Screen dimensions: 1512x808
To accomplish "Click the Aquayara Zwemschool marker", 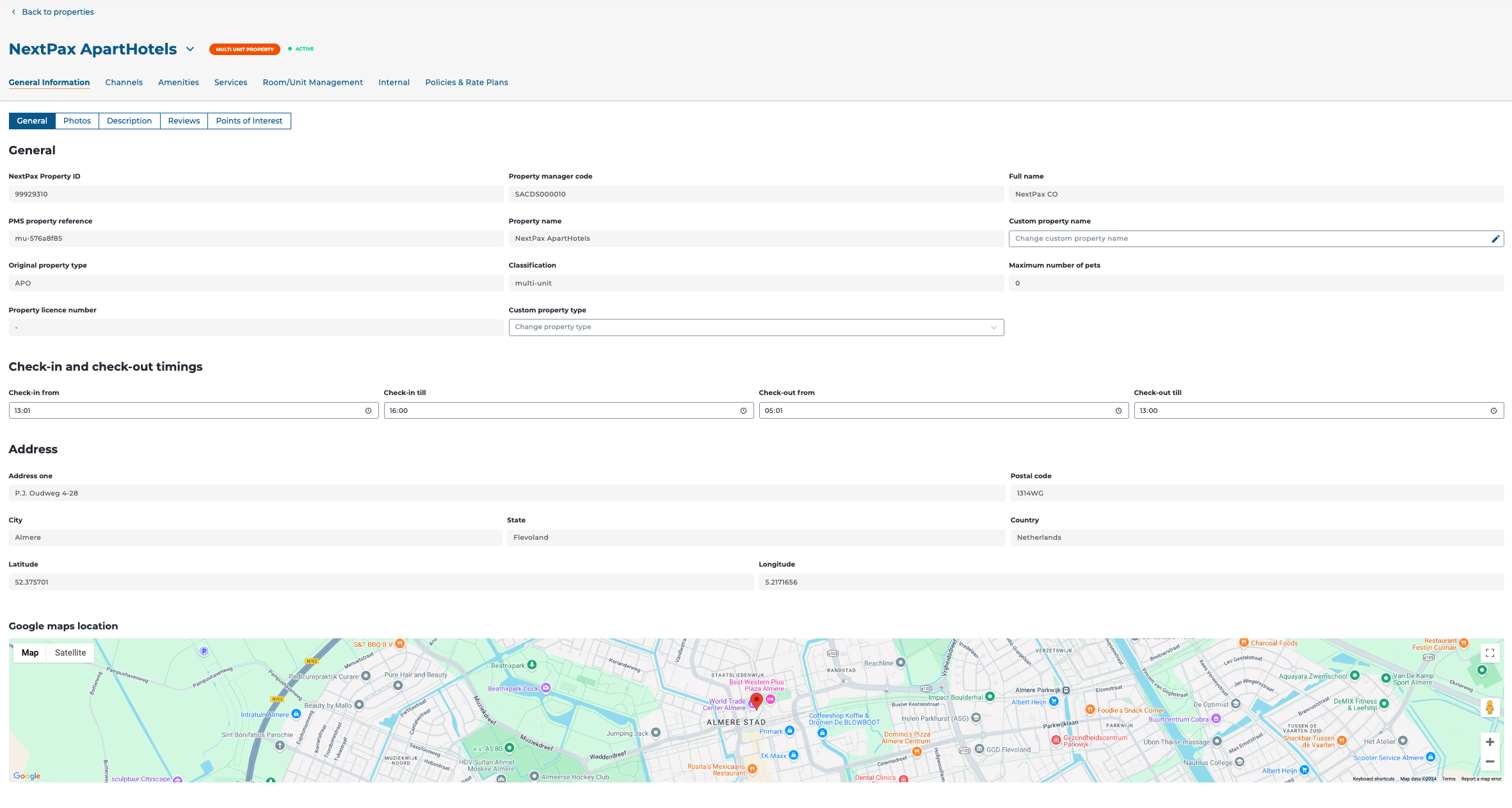I will [1355, 675].
